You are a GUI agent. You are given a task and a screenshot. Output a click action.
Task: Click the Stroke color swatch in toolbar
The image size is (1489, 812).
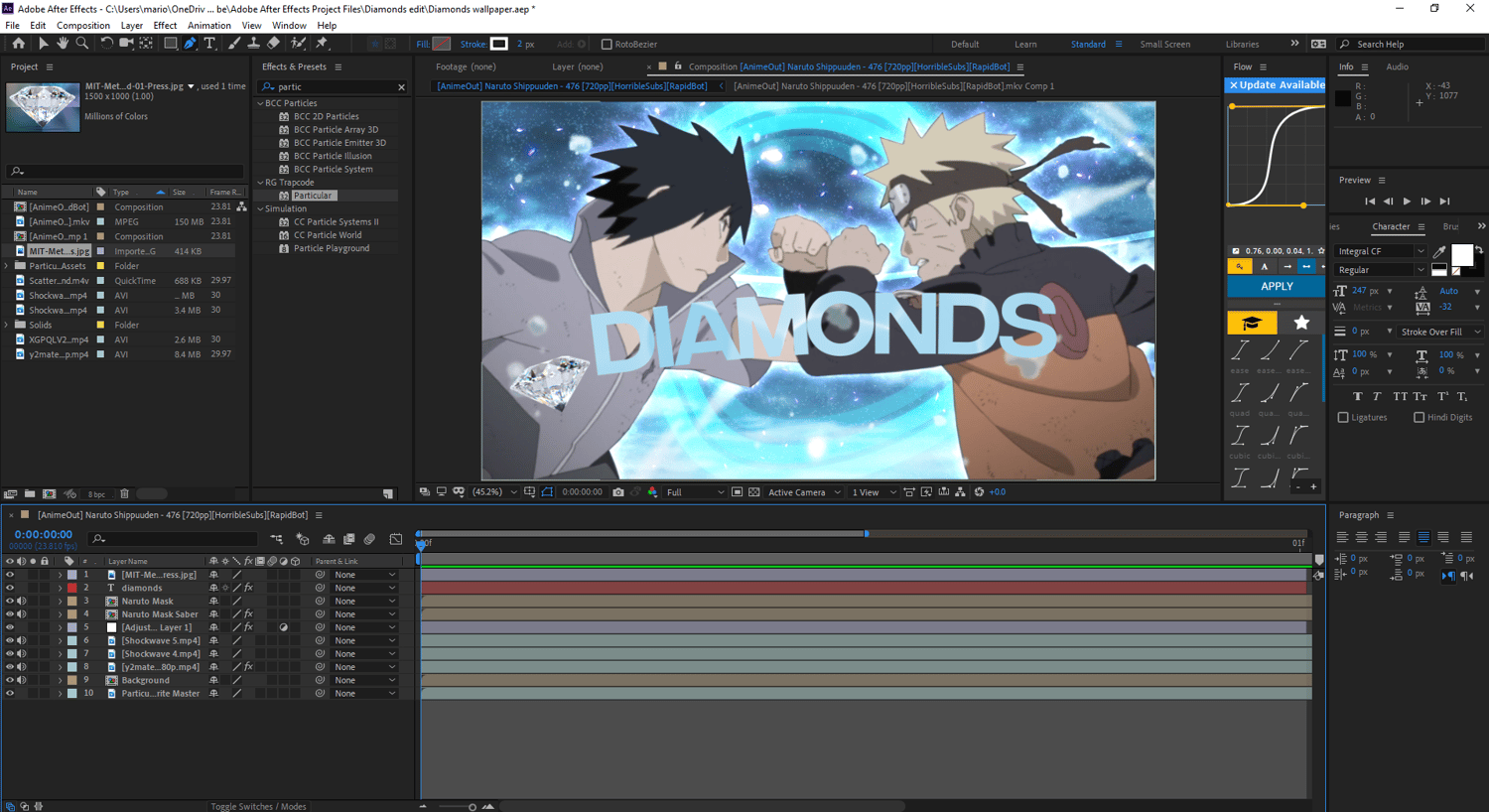click(x=499, y=44)
